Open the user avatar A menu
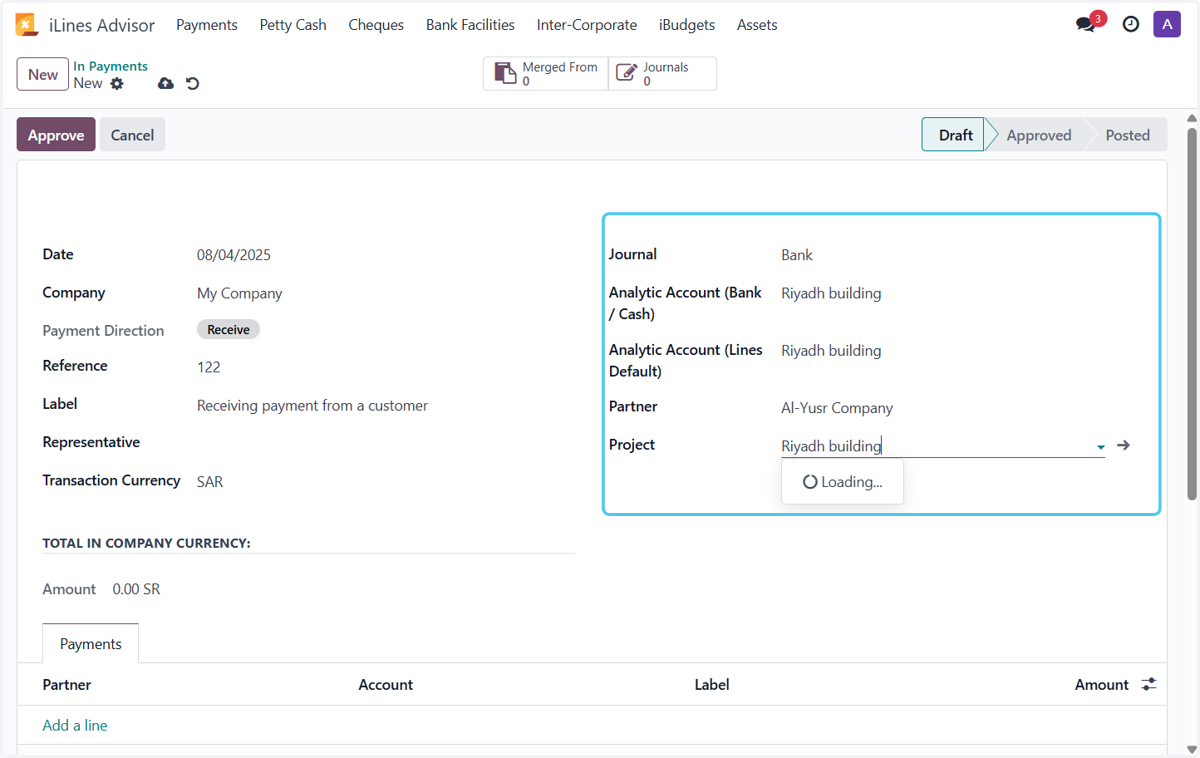 click(x=1167, y=24)
